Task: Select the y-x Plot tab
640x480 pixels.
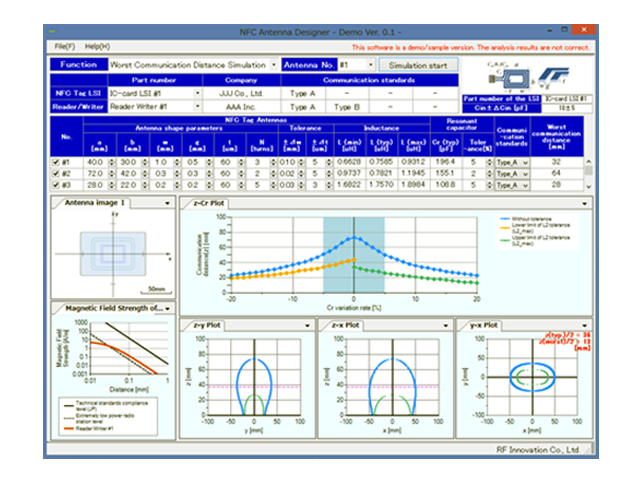Action: (x=484, y=325)
